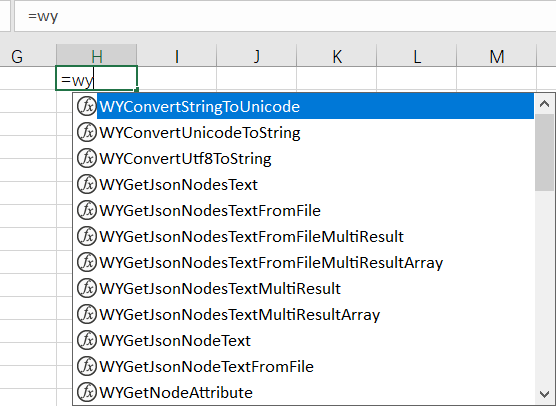Click fx icon beside WYGetNodeAttribute

(87, 392)
